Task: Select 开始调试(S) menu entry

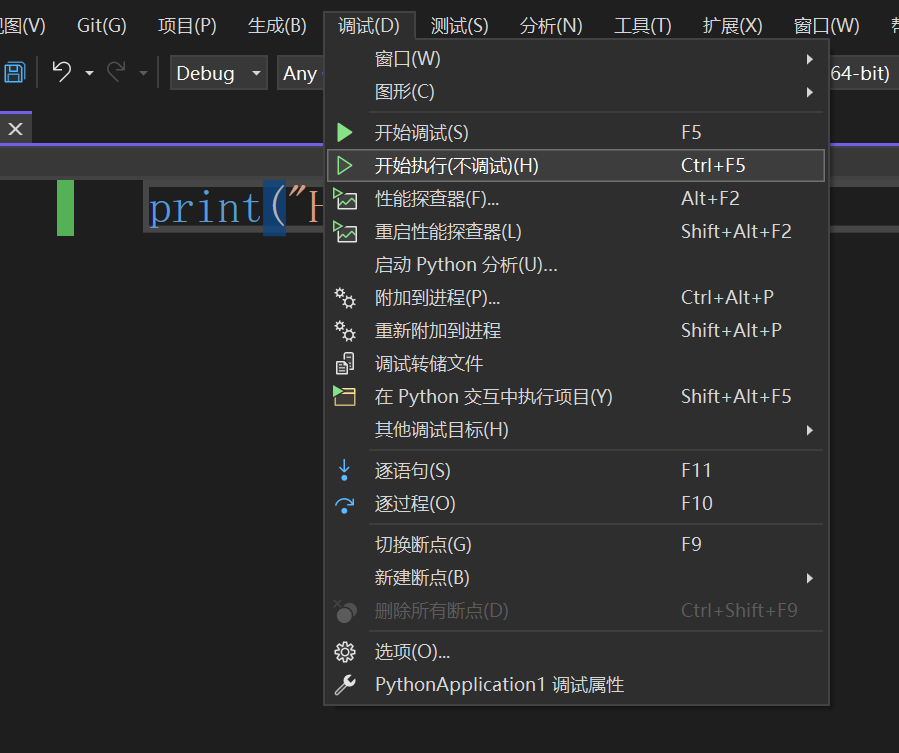Action: coord(576,132)
